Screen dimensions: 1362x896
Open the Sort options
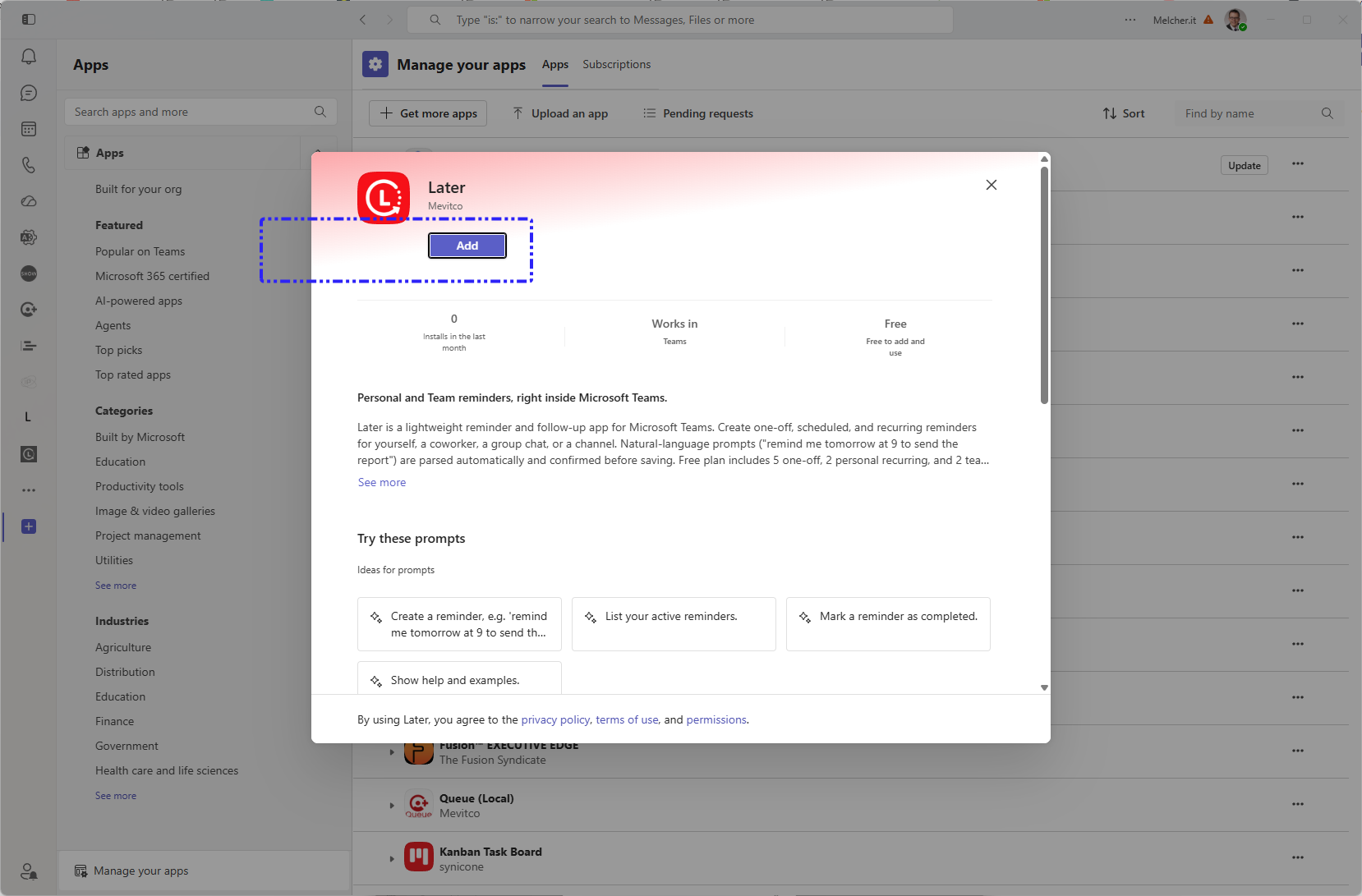tap(1124, 113)
